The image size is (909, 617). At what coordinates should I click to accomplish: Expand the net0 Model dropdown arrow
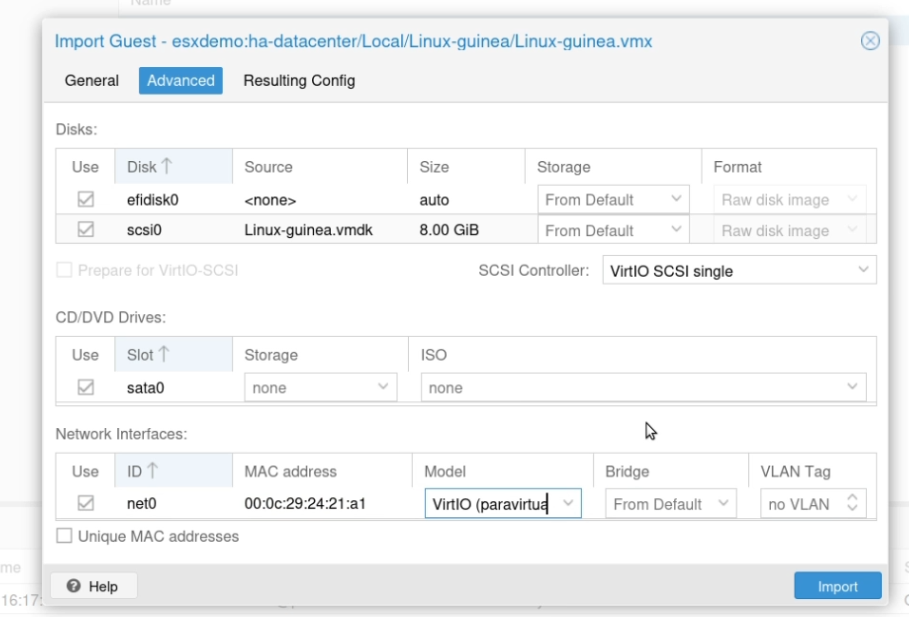568,503
